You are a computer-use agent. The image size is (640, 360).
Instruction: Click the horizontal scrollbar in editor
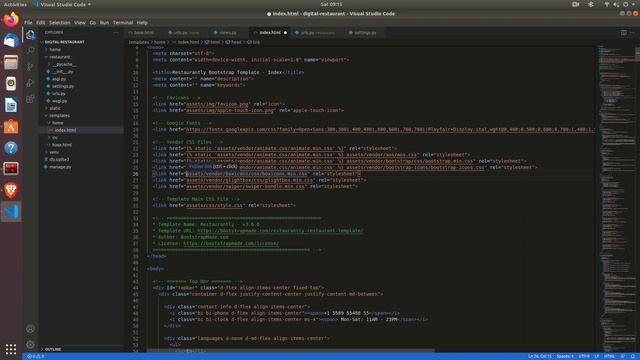tap(291, 350)
